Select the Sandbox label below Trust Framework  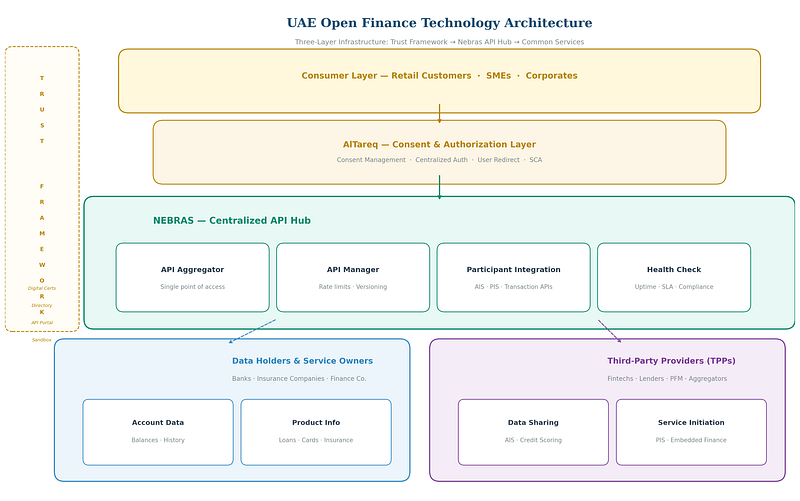(42, 340)
